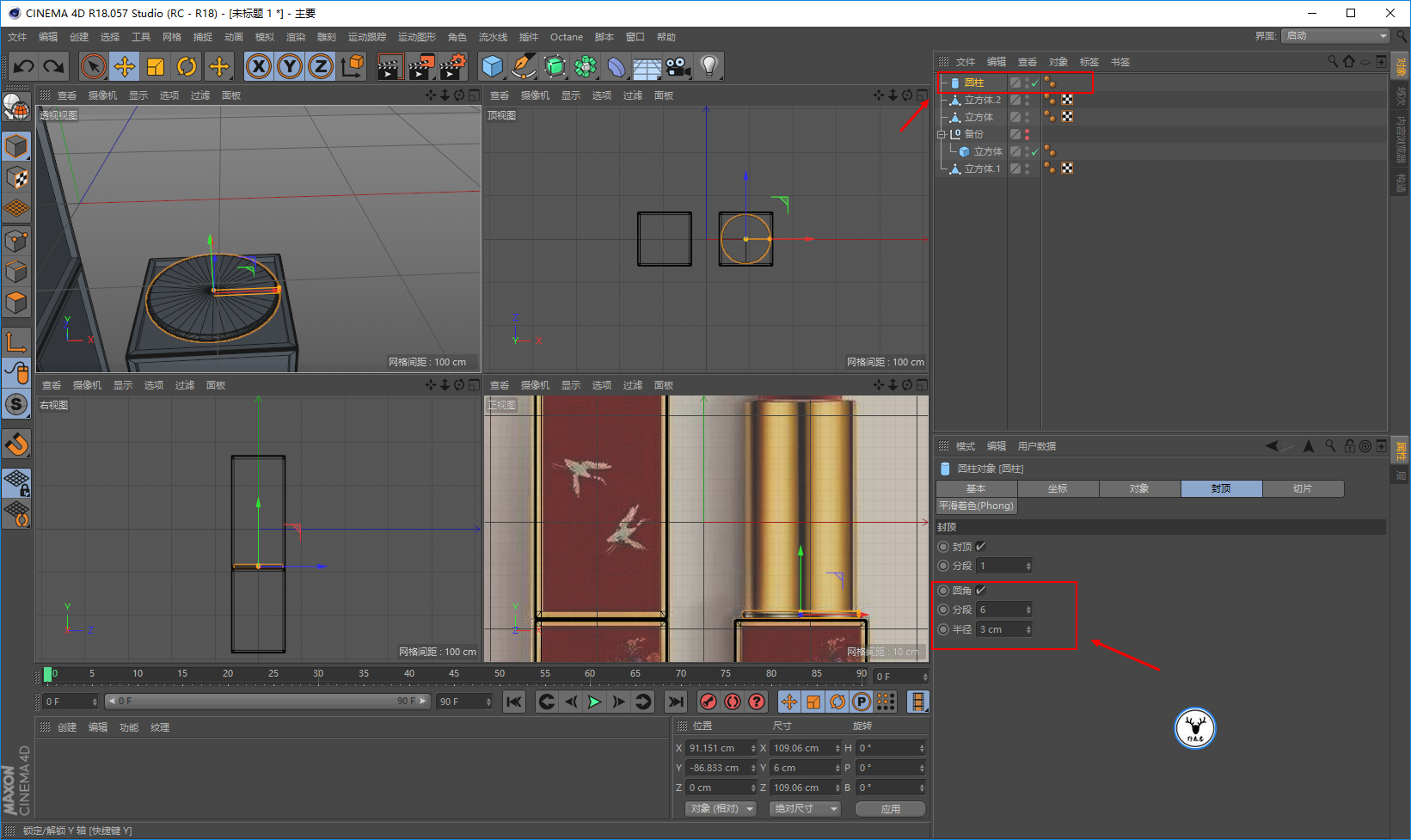Image resolution: width=1411 pixels, height=840 pixels.
Task: Click the texture tag of 立方体.1
Action: click(1067, 169)
